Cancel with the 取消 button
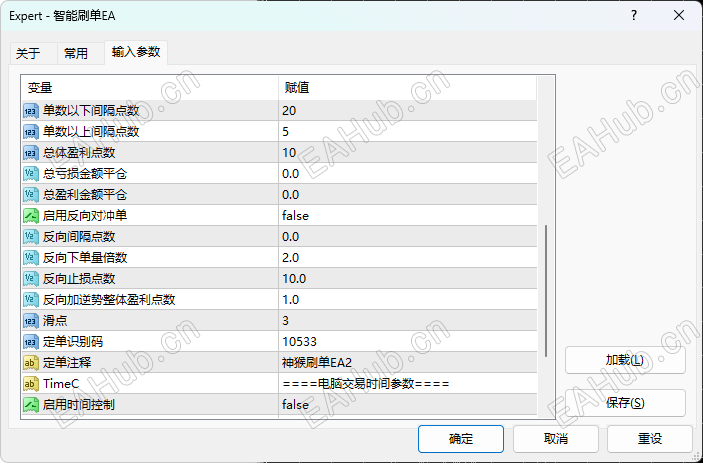Viewport: 703px width, 463px height. click(x=555, y=439)
